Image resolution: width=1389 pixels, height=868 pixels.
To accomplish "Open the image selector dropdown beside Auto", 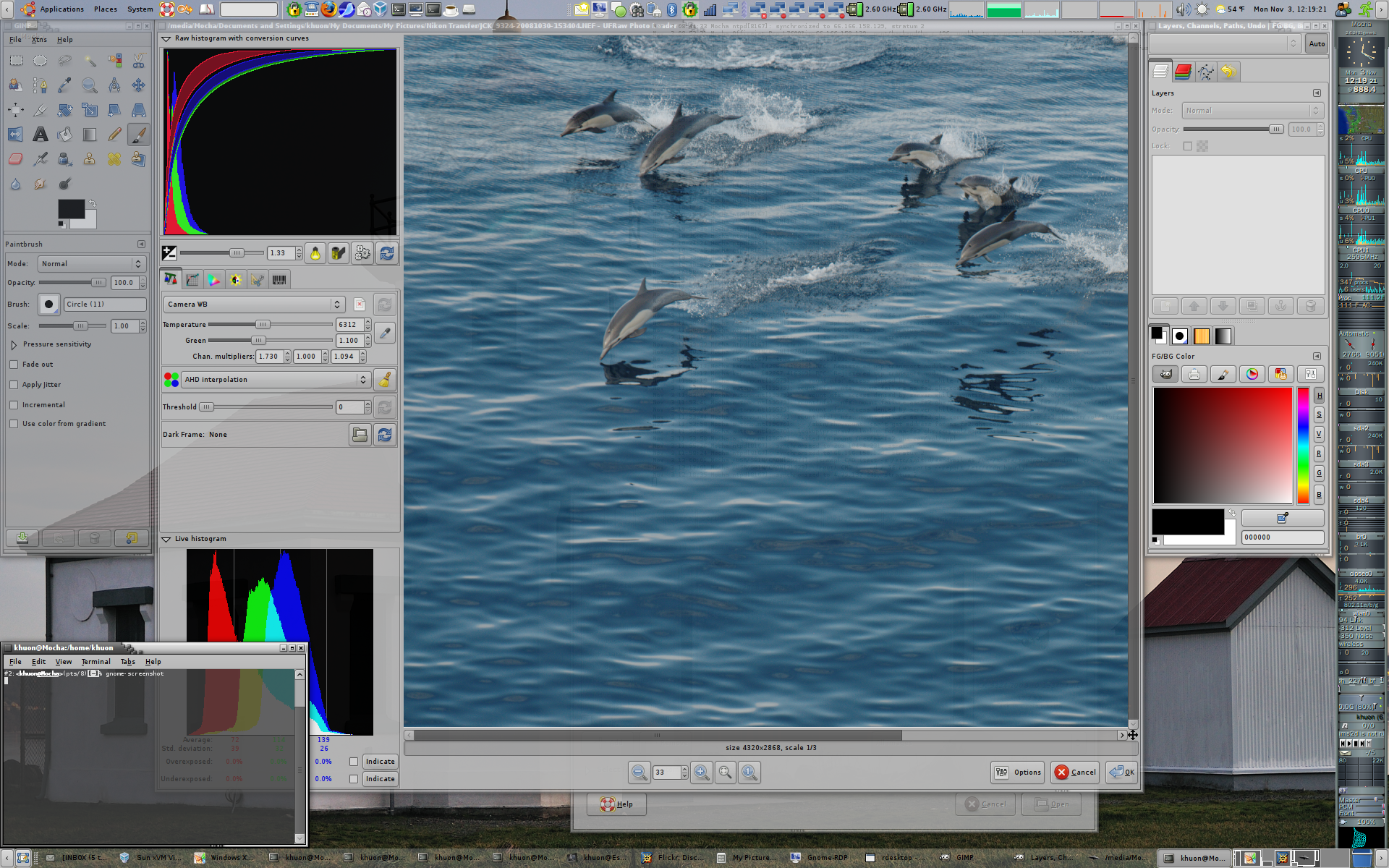I will pyautogui.click(x=1225, y=44).
